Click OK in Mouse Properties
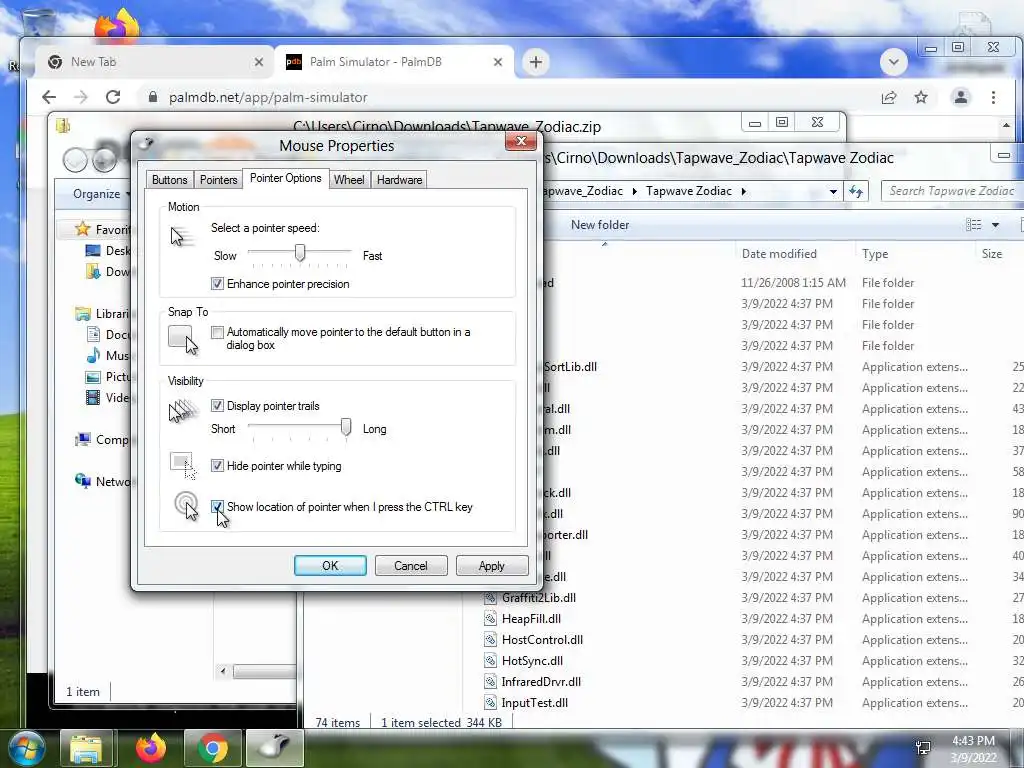 [x=330, y=566]
